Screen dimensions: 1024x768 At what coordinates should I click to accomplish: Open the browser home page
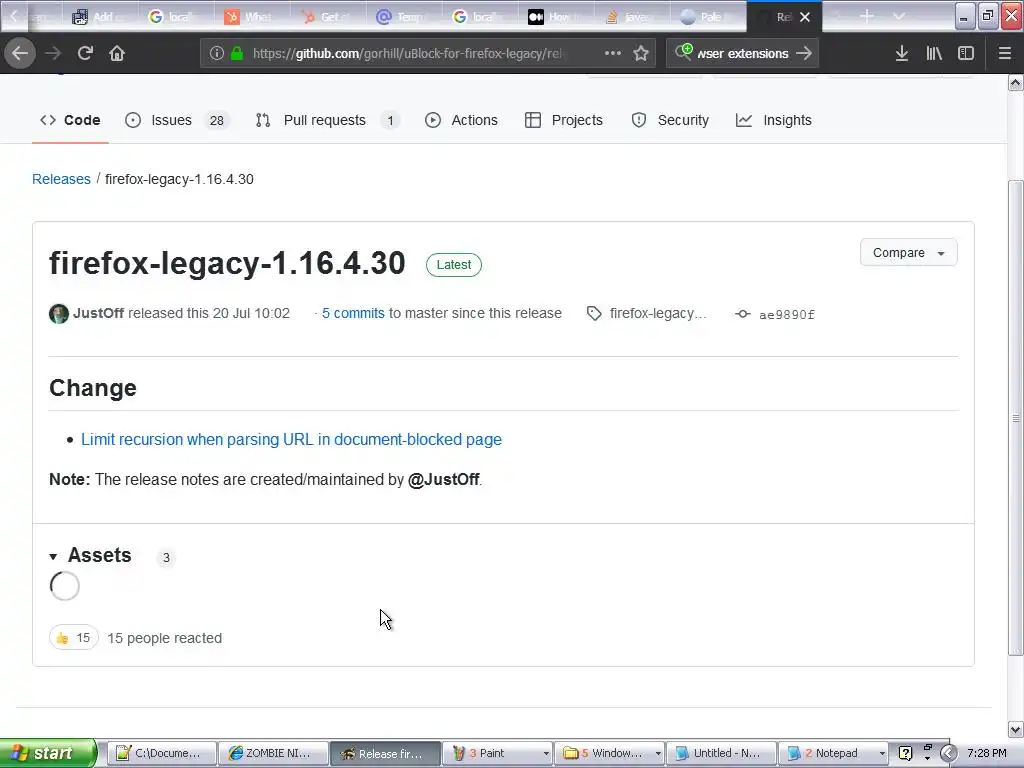117,53
